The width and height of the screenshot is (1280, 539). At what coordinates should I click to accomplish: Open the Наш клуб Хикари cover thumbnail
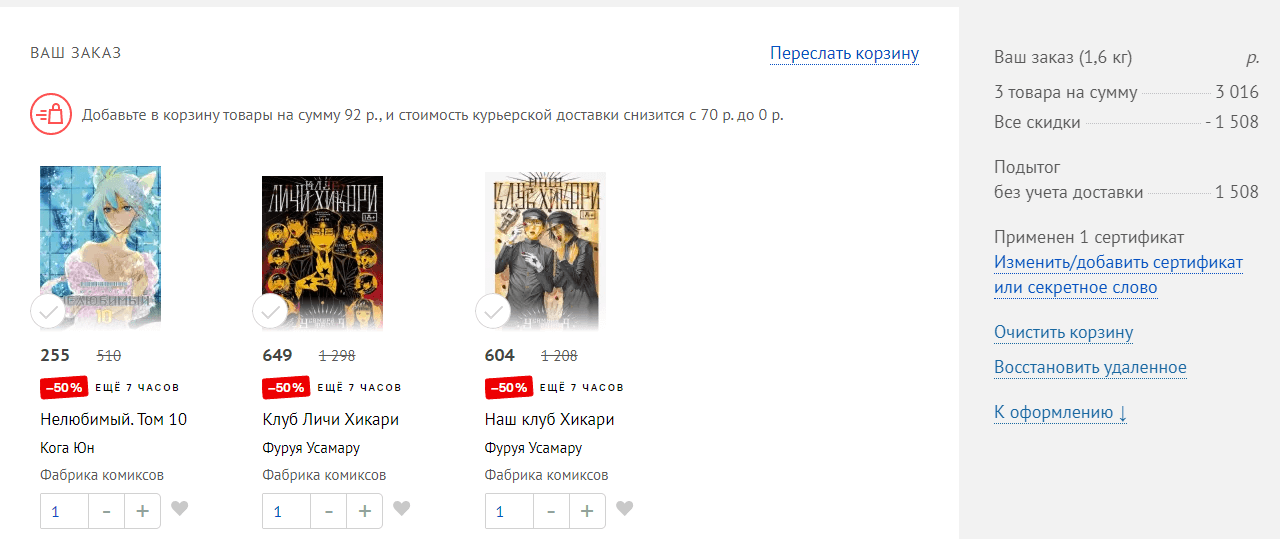click(x=545, y=250)
